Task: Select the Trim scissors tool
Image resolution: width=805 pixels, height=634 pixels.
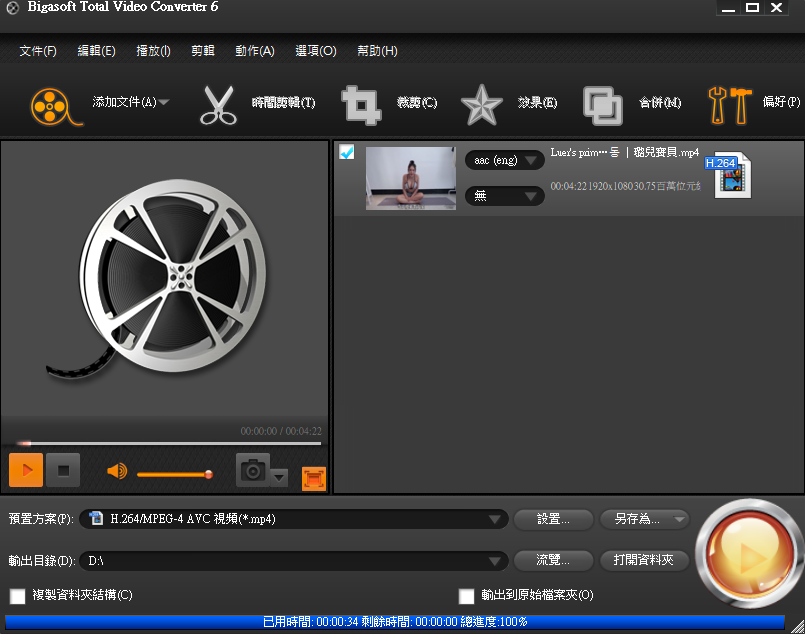Action: tap(218, 104)
